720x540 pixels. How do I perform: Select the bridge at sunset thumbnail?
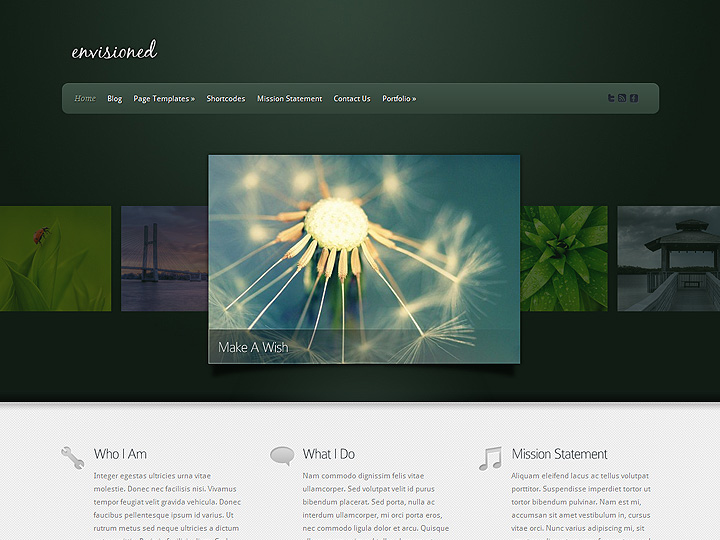pyautogui.click(x=164, y=258)
